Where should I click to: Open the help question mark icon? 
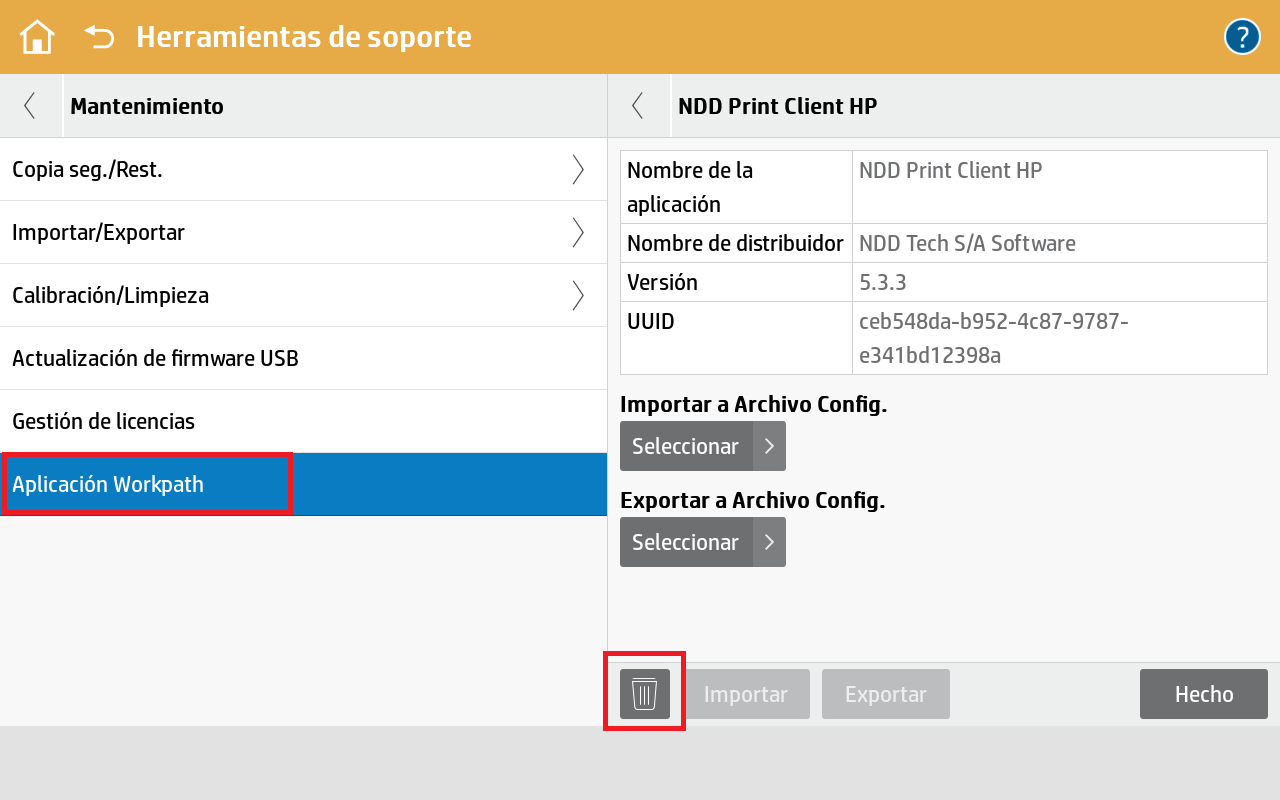pos(1242,37)
